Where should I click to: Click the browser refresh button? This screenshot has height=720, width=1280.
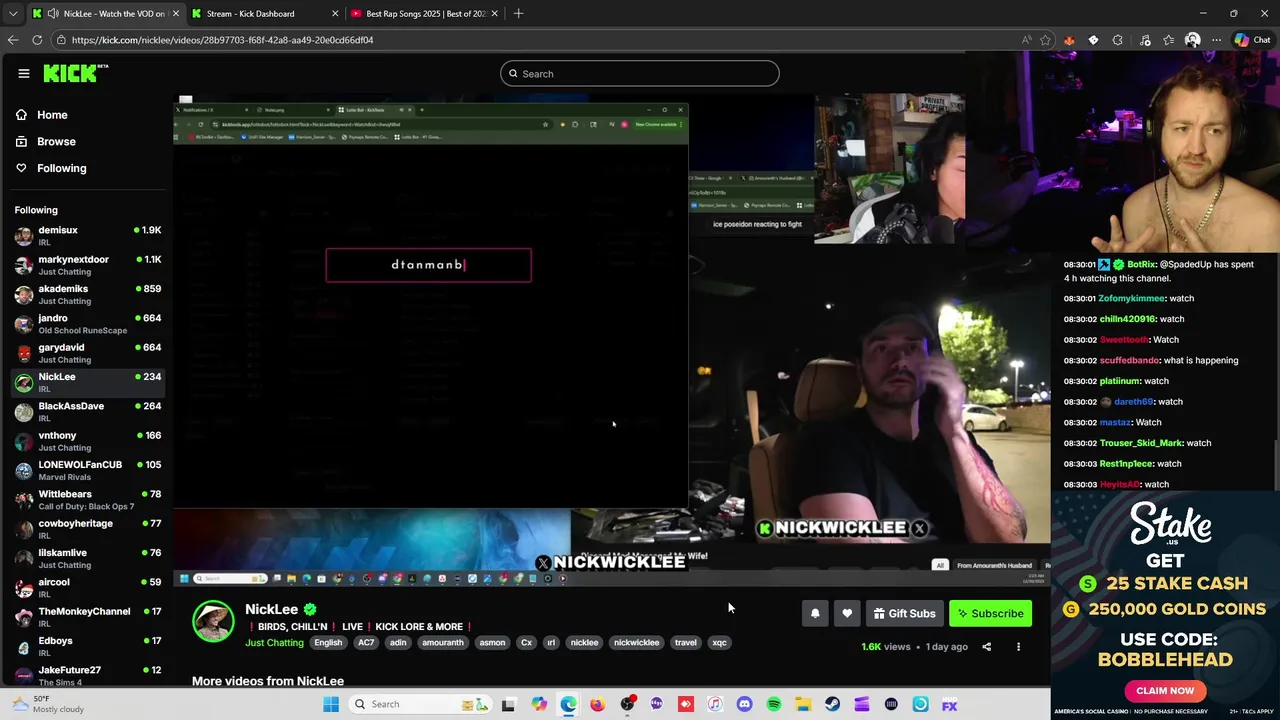point(37,40)
